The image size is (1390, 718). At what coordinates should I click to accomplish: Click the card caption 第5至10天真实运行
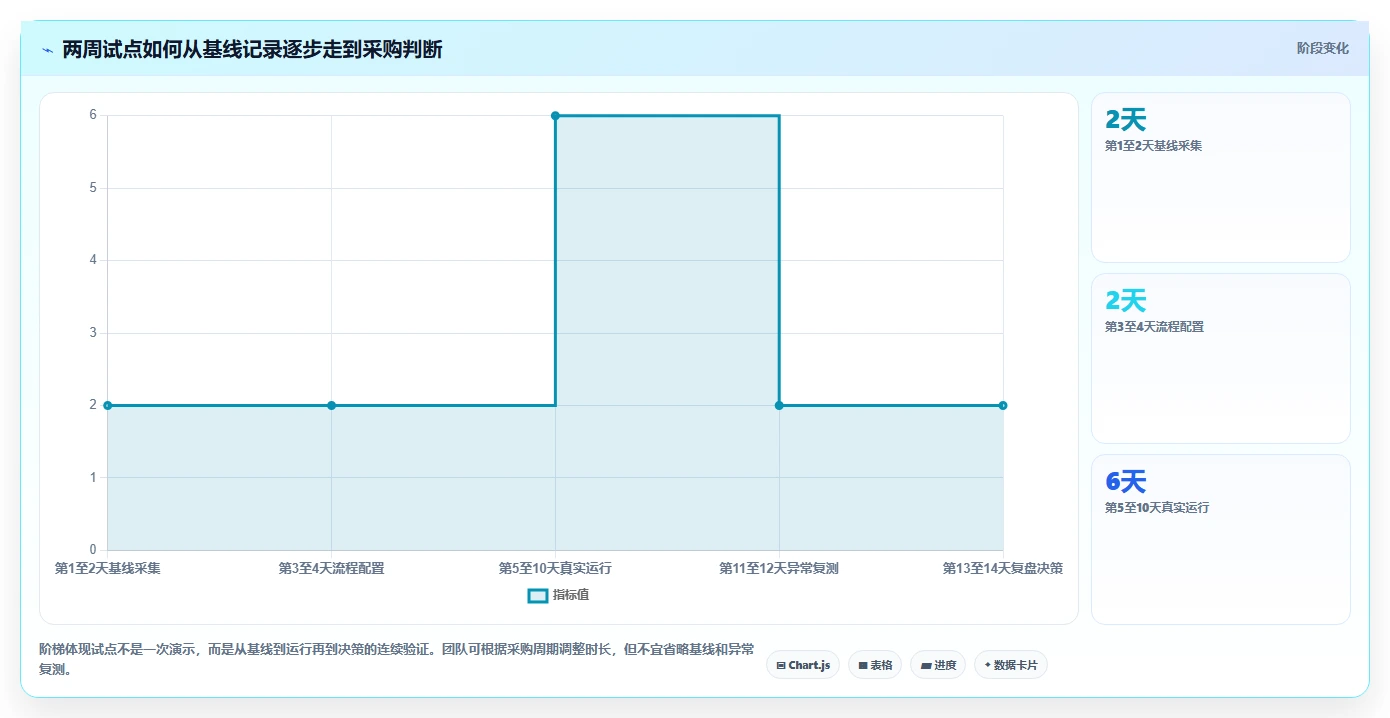[1157, 508]
